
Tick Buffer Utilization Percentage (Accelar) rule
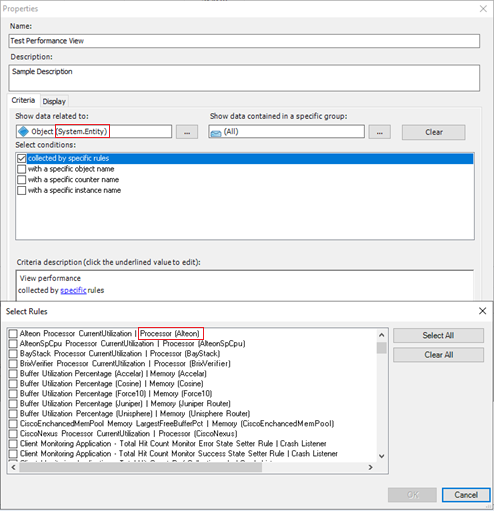[x=13, y=374]
